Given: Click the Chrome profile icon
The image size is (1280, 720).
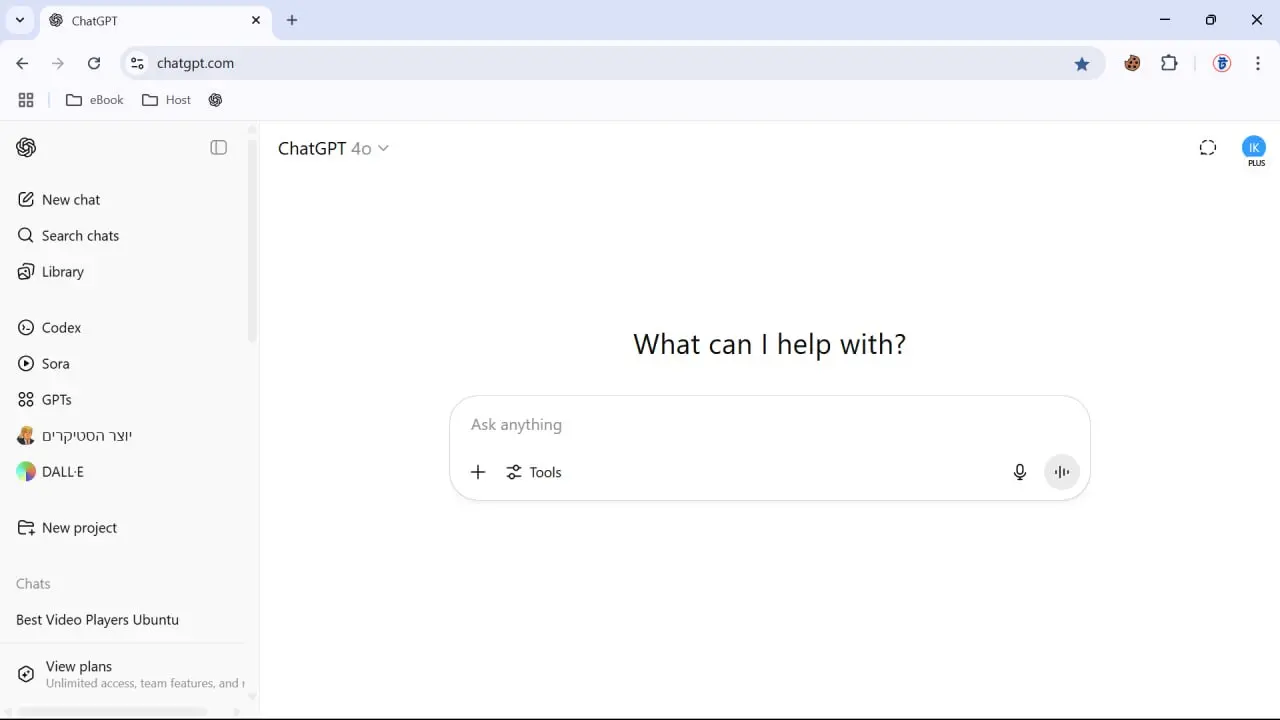Looking at the screenshot, I should (1221, 63).
